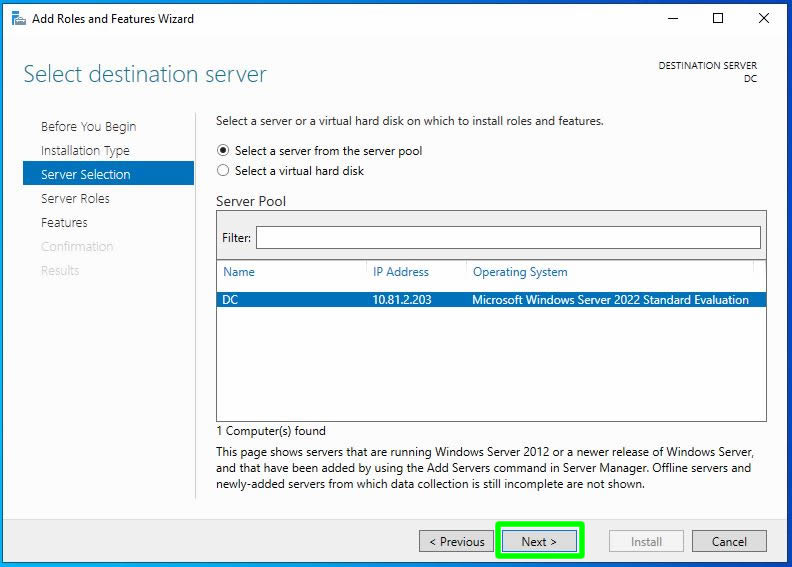The height and width of the screenshot is (567, 792).
Task: Sort servers by IP Address column header
Action: 400,272
